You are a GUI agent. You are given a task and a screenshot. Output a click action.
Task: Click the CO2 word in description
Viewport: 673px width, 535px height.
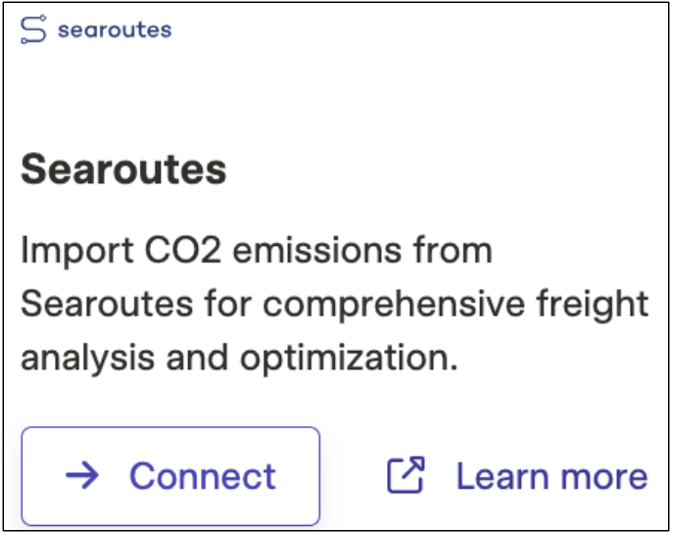click(x=183, y=250)
